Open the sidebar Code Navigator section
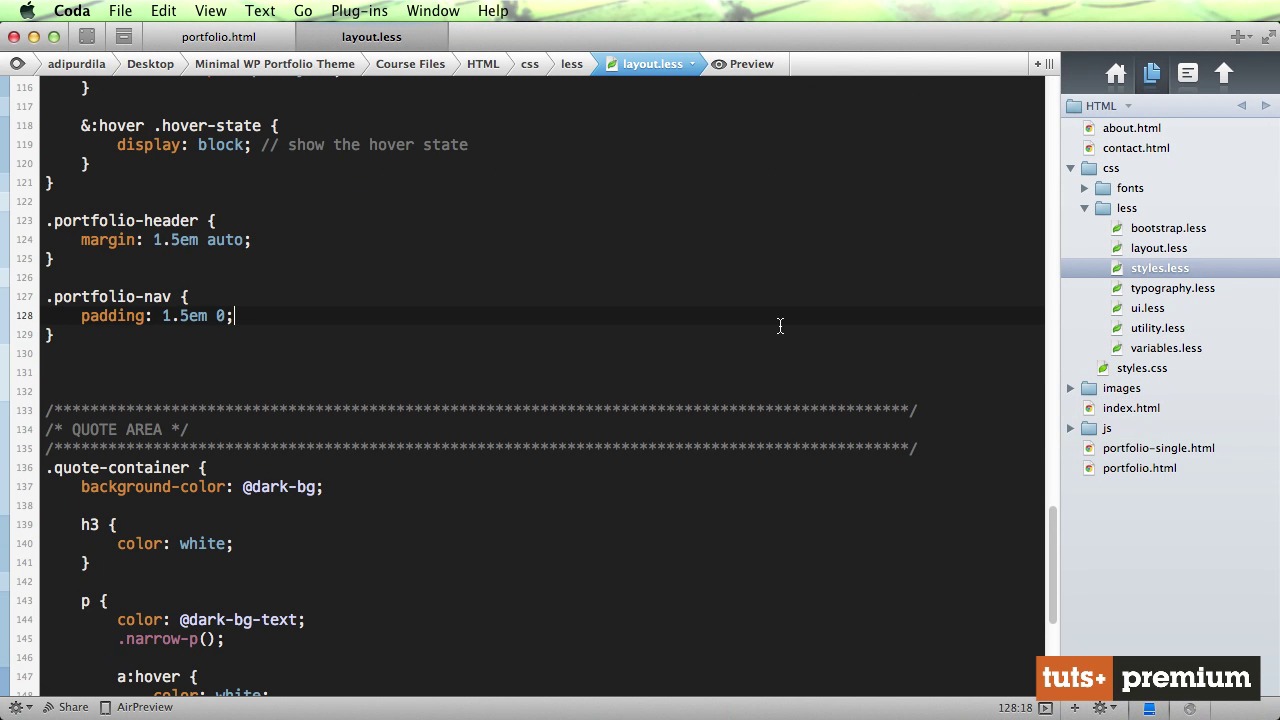The width and height of the screenshot is (1280, 720). pos(1188,74)
